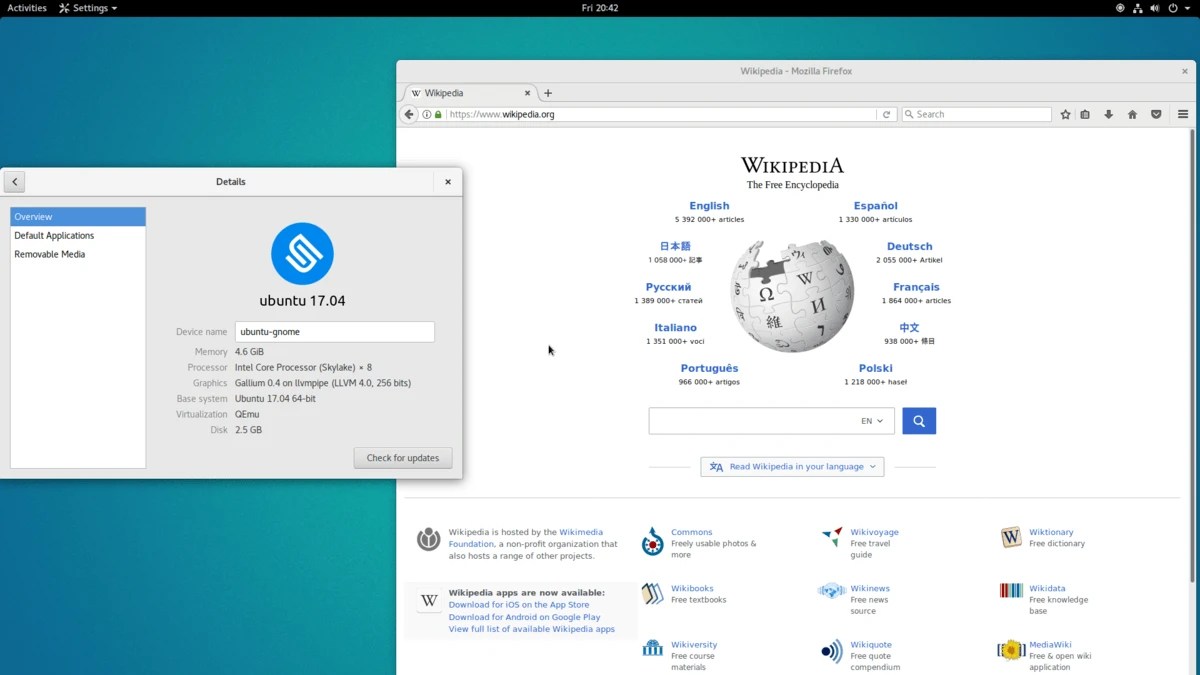Open the Downloads arrow icon
The image size is (1200, 675).
[x=1108, y=114]
